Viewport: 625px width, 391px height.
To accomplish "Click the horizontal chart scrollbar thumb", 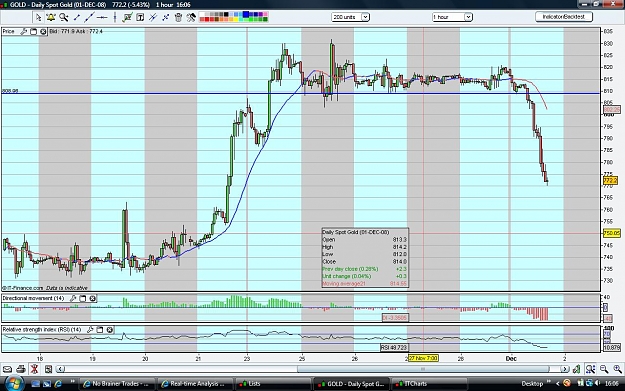I will pyautogui.click(x=422, y=369).
